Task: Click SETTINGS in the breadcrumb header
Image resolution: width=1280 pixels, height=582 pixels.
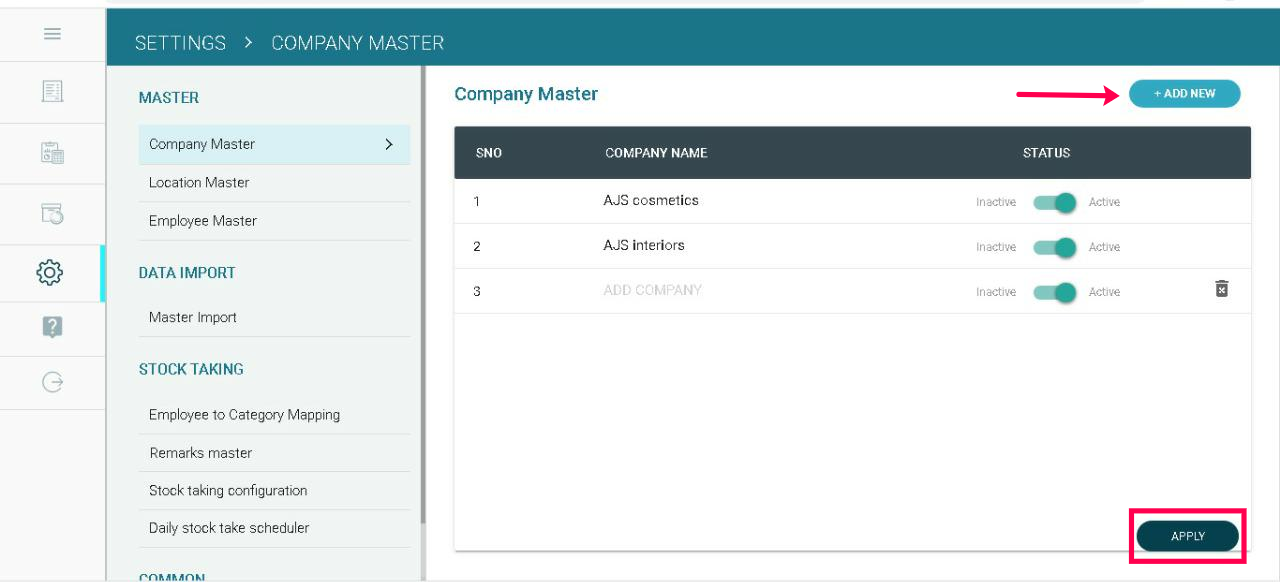Action: (x=180, y=43)
